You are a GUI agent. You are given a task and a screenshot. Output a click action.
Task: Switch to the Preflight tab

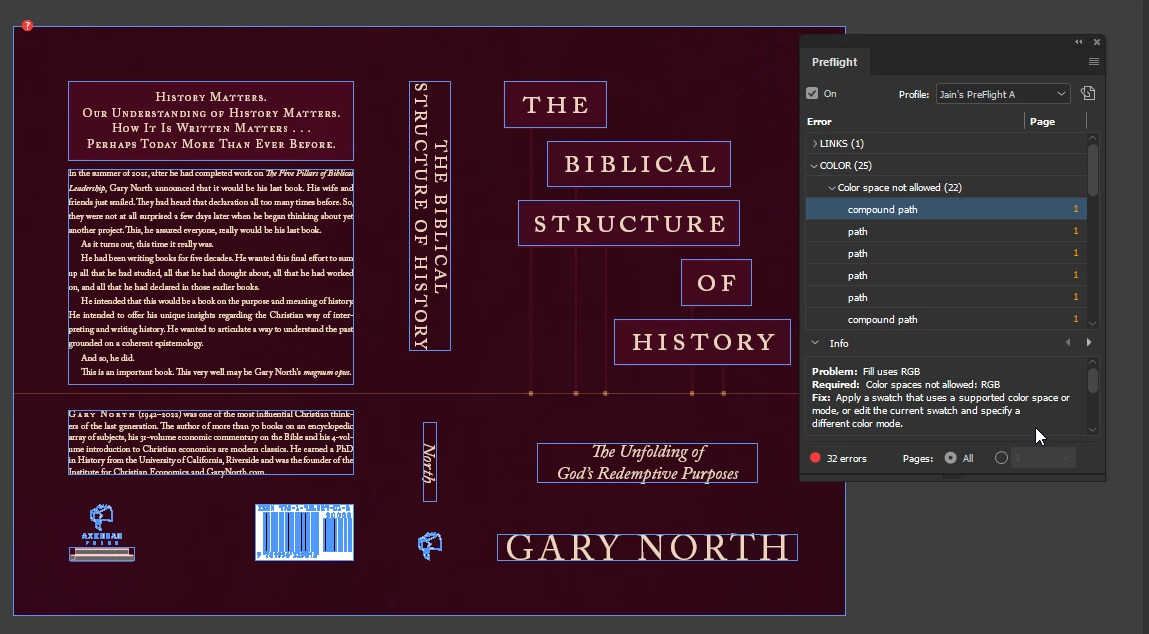(835, 62)
